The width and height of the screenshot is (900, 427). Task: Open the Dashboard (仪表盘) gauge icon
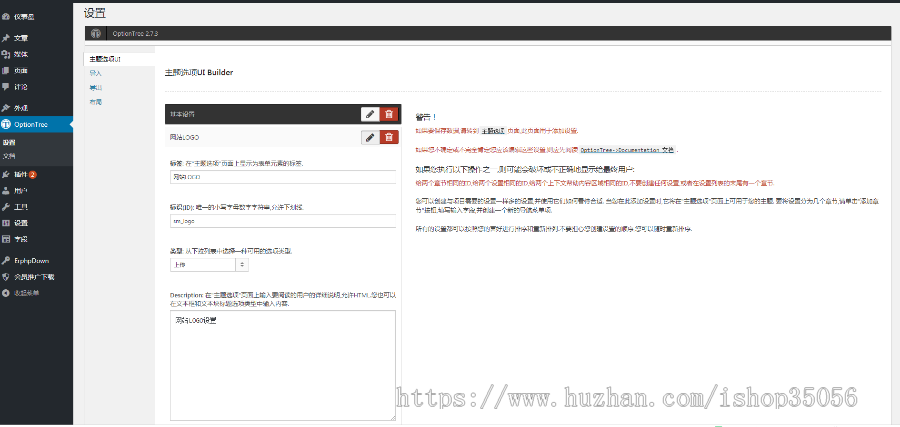tap(6, 17)
